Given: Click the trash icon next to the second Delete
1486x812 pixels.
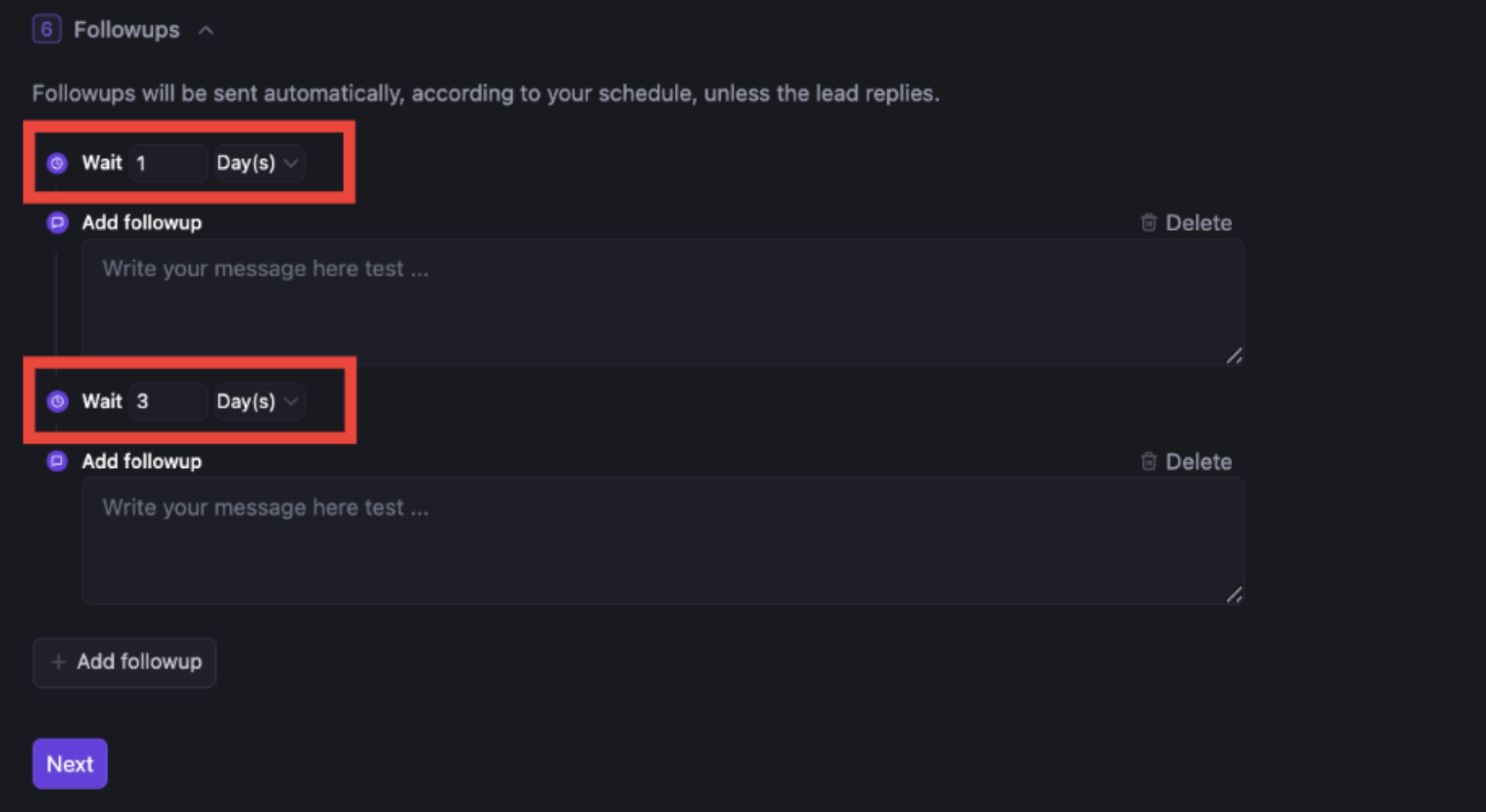Looking at the screenshot, I should click(1149, 461).
